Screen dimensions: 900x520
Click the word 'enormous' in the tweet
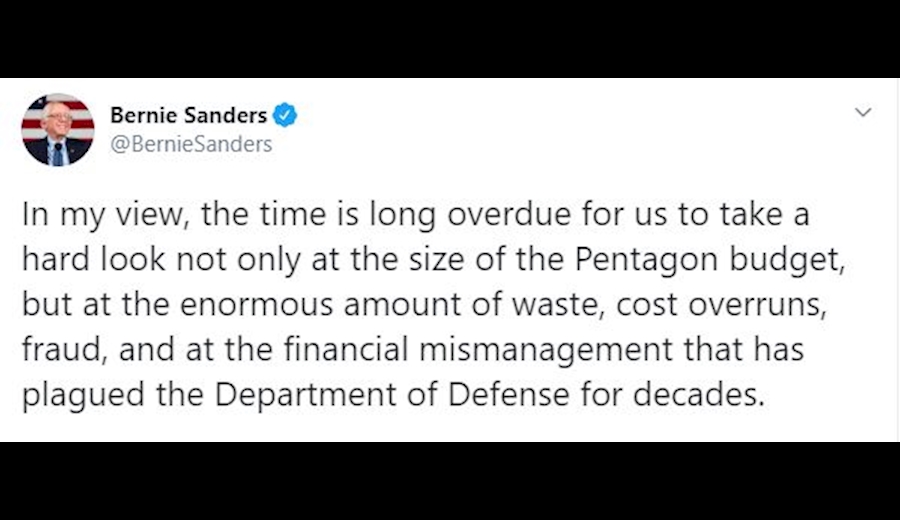coord(256,305)
